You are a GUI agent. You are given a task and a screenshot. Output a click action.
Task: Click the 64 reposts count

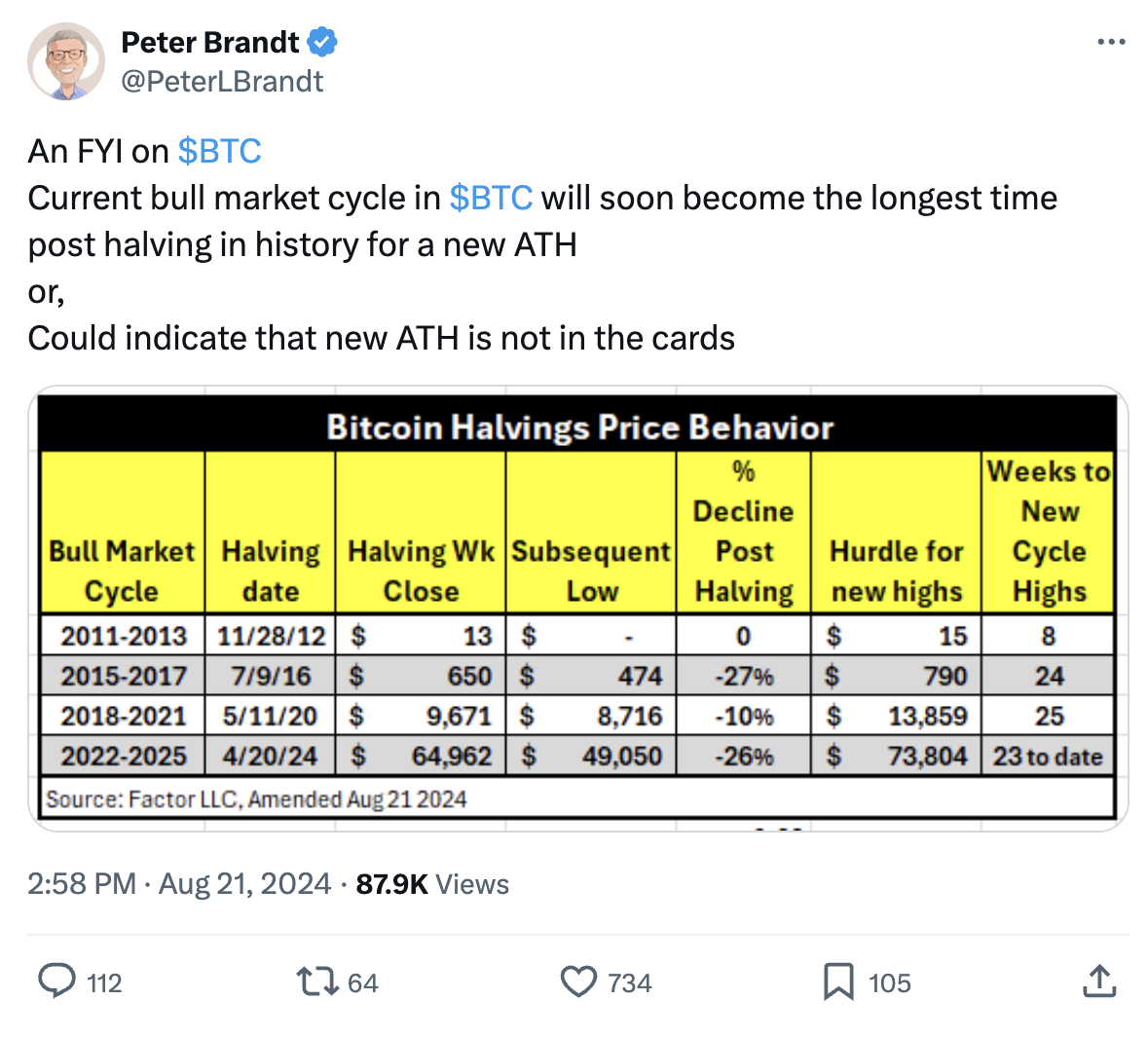point(362,983)
